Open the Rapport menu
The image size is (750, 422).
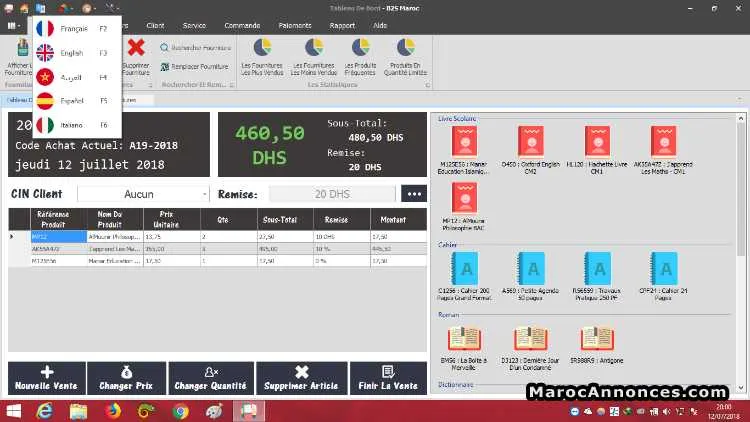[342, 25]
